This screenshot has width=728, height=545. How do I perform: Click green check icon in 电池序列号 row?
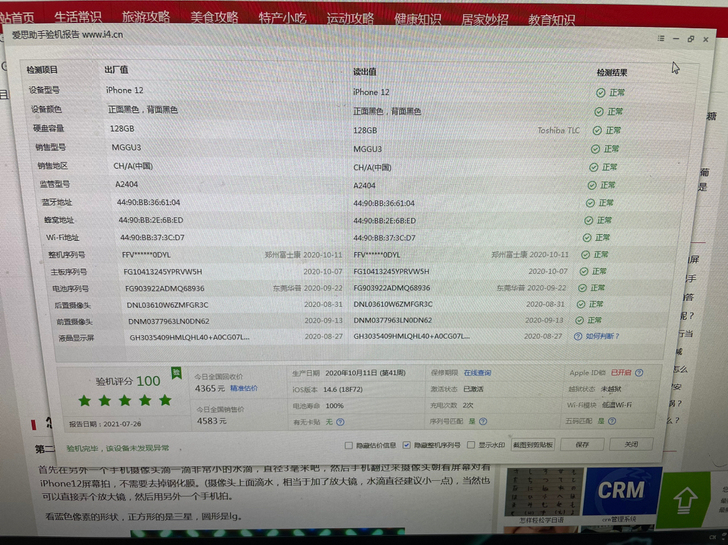pos(582,288)
